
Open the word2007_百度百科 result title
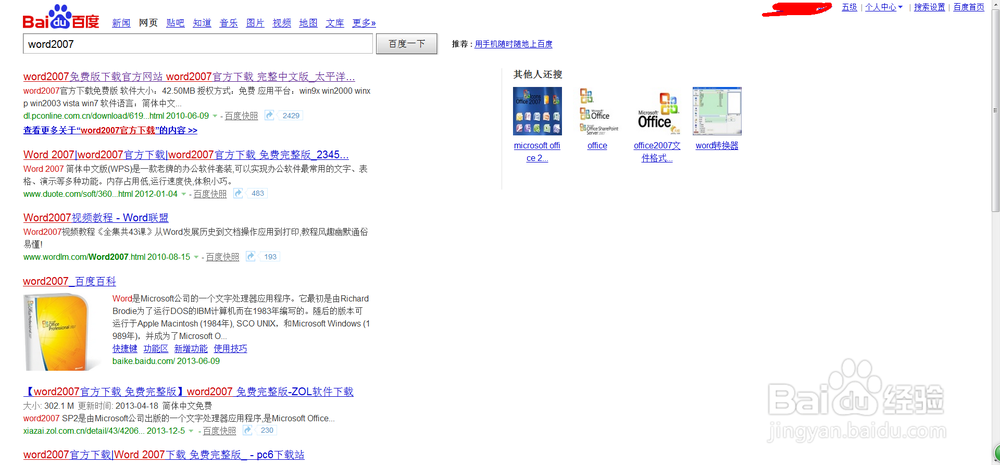click(70, 281)
